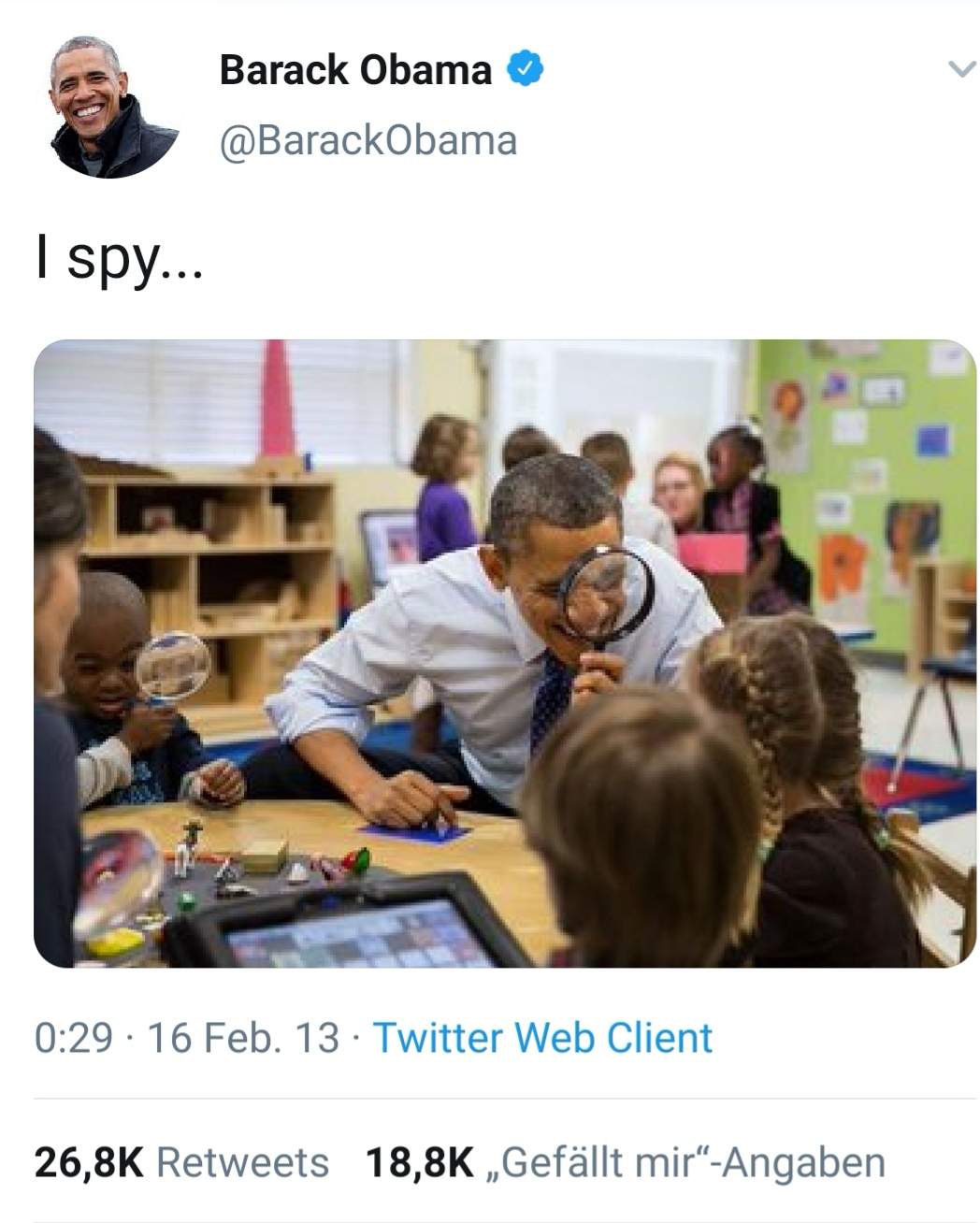Open the "Twitter Web Client" source link
The width and height of the screenshot is (980, 1223).
tap(542, 1038)
